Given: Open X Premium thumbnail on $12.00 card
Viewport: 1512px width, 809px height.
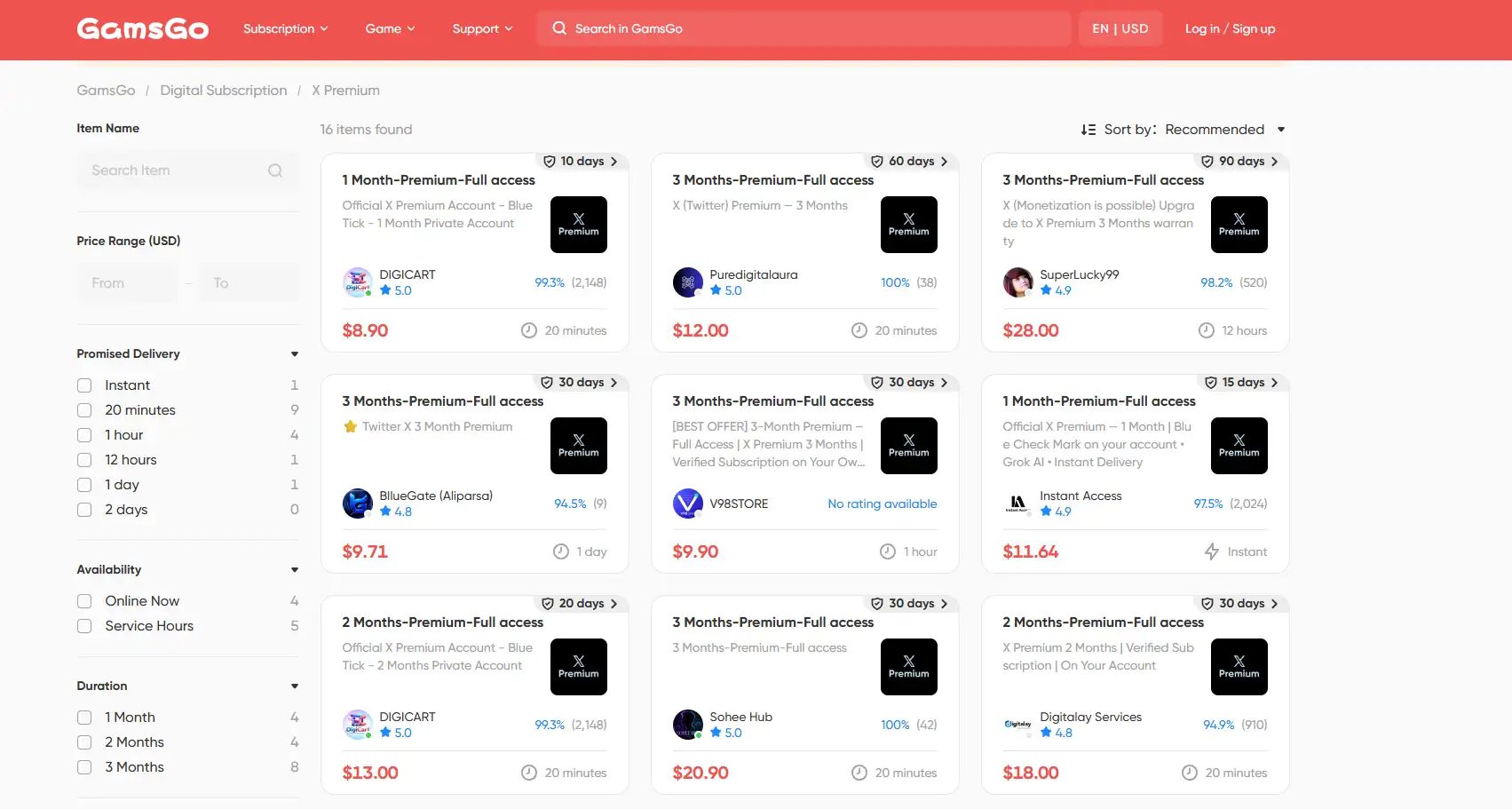Looking at the screenshot, I should [909, 225].
